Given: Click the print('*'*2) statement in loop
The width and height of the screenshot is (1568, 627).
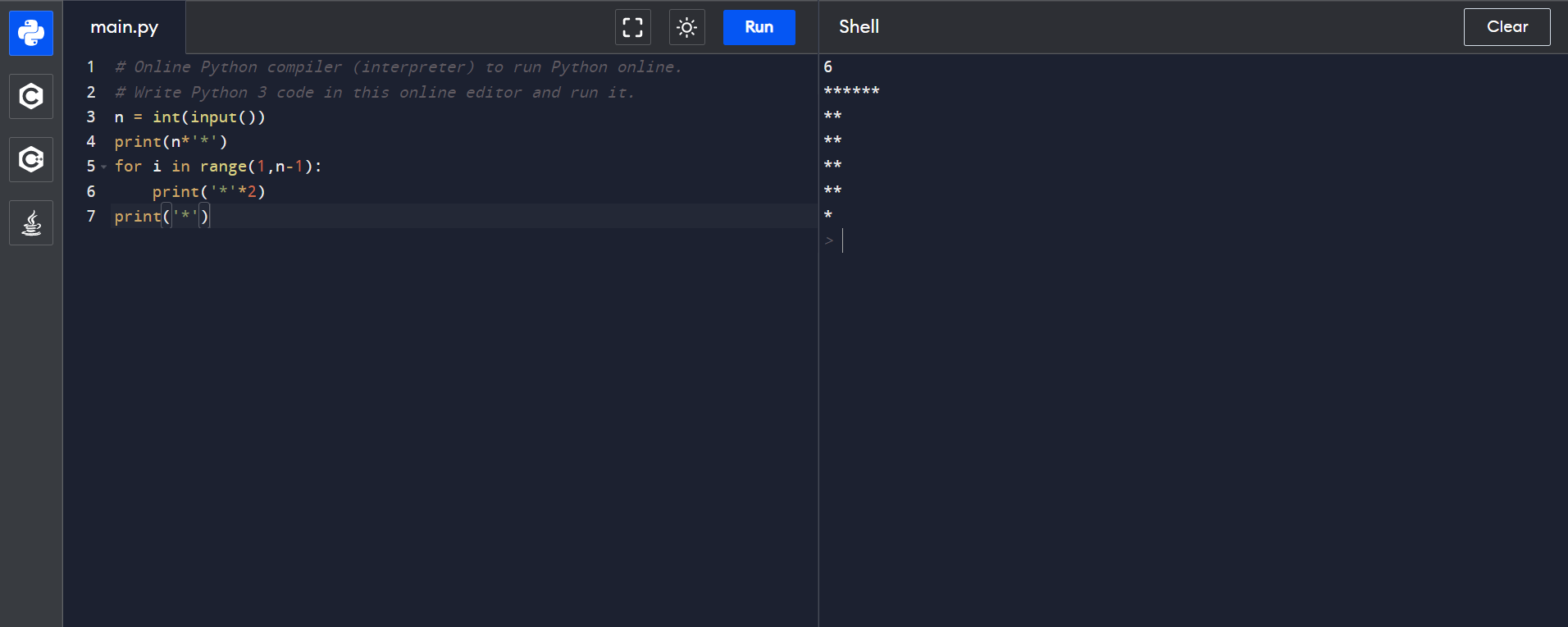Looking at the screenshot, I should (x=208, y=192).
